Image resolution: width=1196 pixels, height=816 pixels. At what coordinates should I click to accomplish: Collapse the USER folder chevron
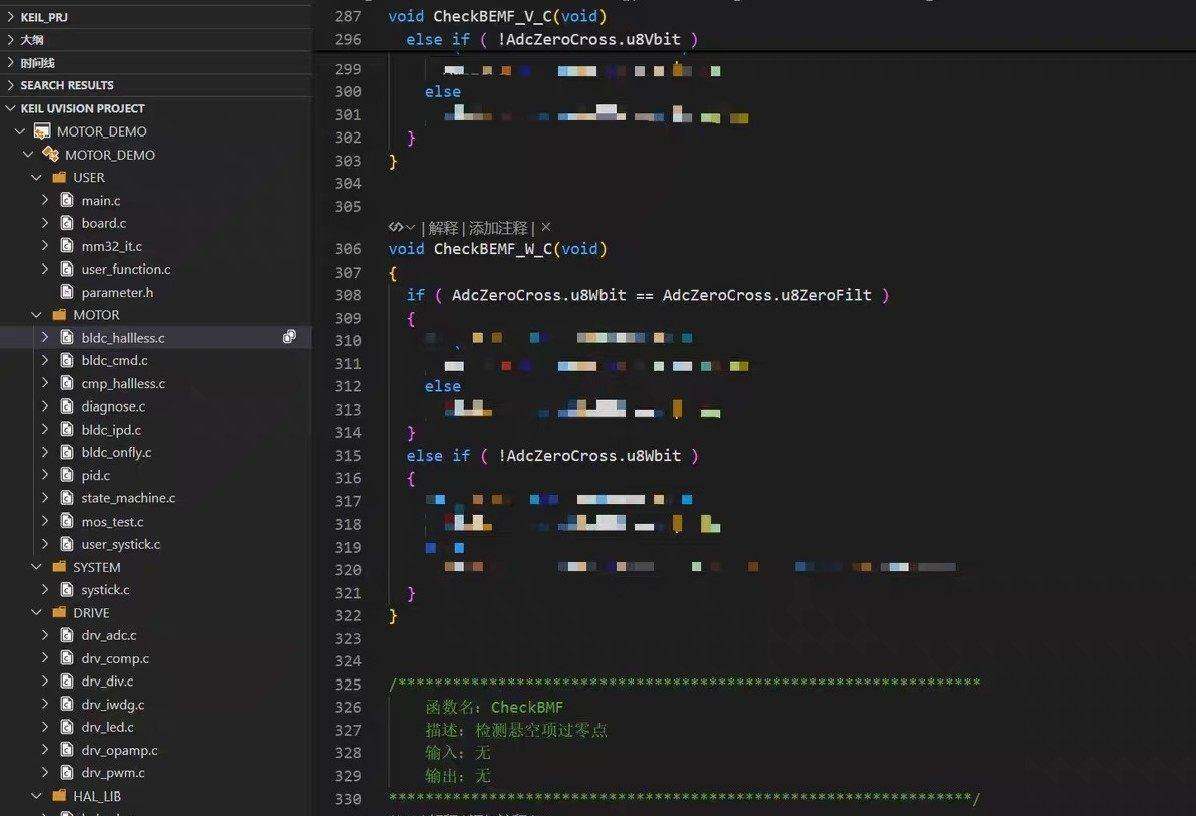pos(37,177)
